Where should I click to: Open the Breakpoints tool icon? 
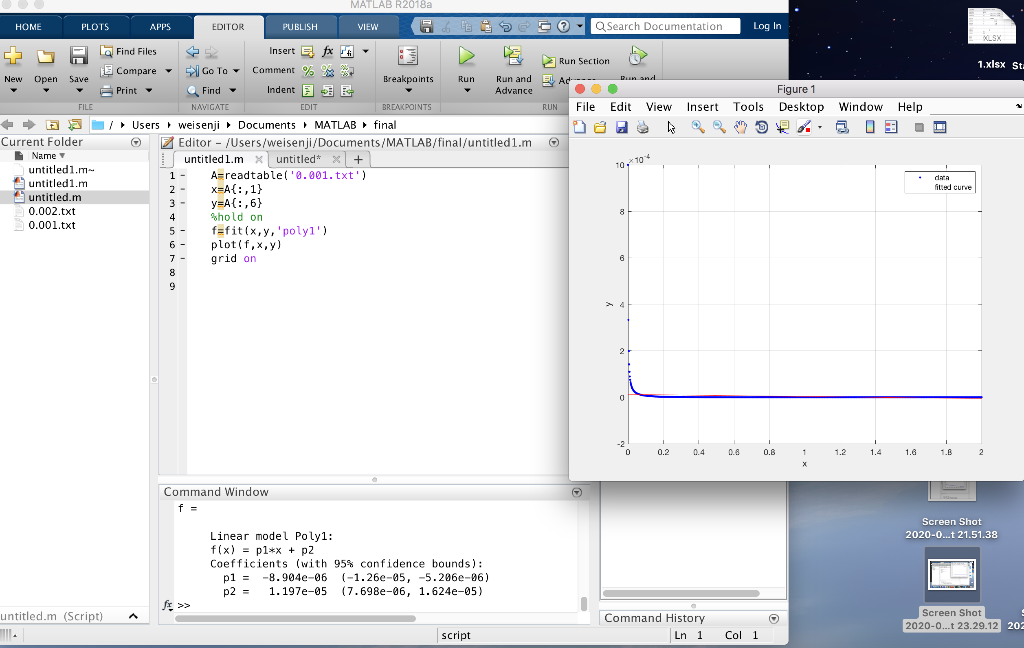[408, 57]
